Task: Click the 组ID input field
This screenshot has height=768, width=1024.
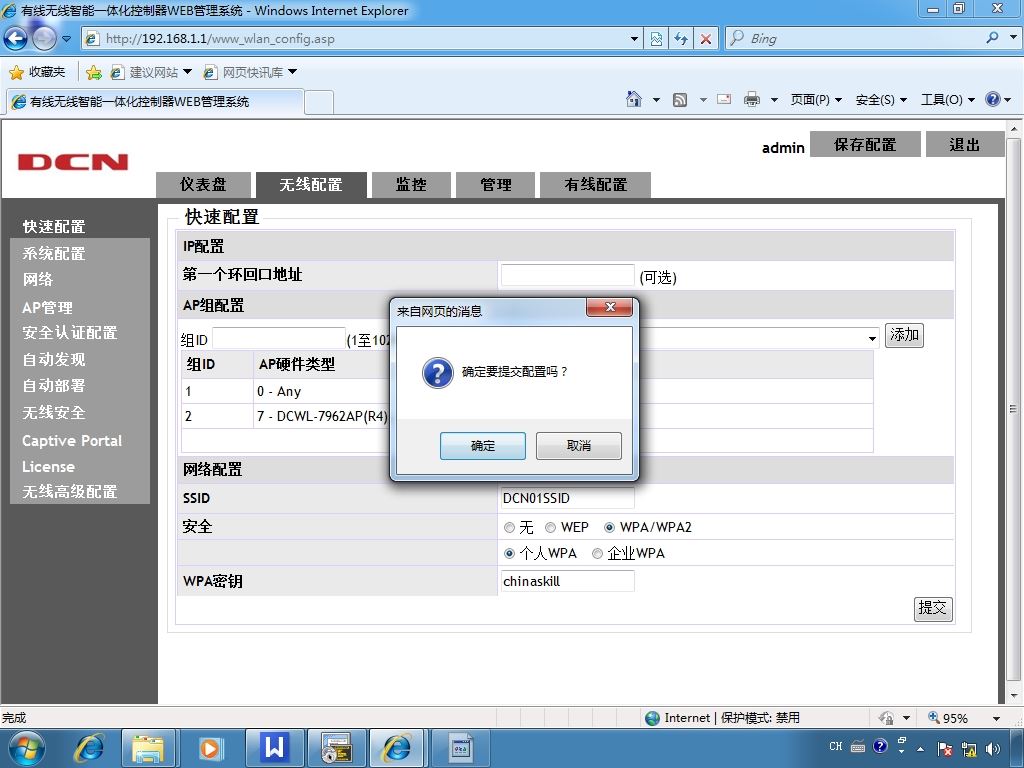Action: click(279, 339)
